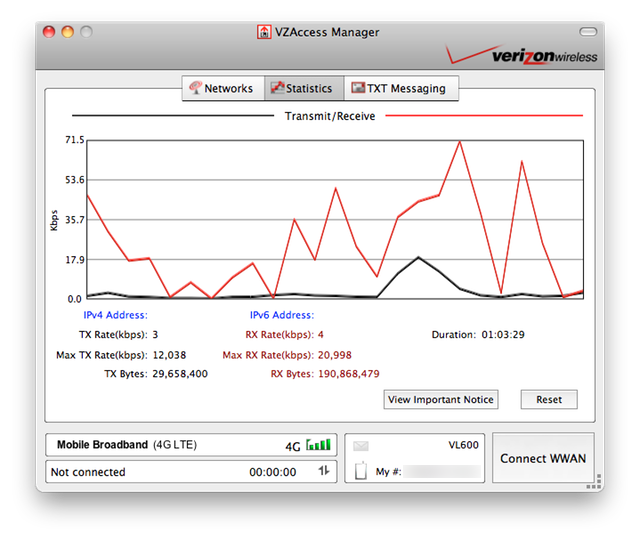Click the Max TX Rate value 12,038
The height and width of the screenshot is (541, 640).
click(x=169, y=355)
